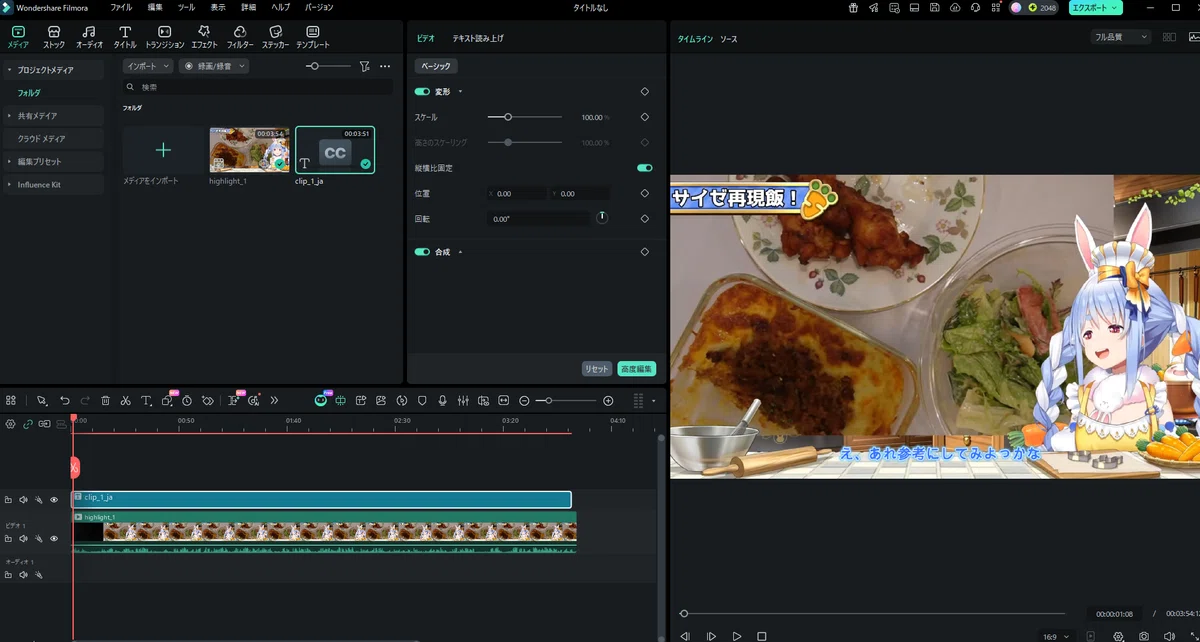Click the undo arrow in timeline toolbar
This screenshot has height=642, width=1200.
point(65,400)
